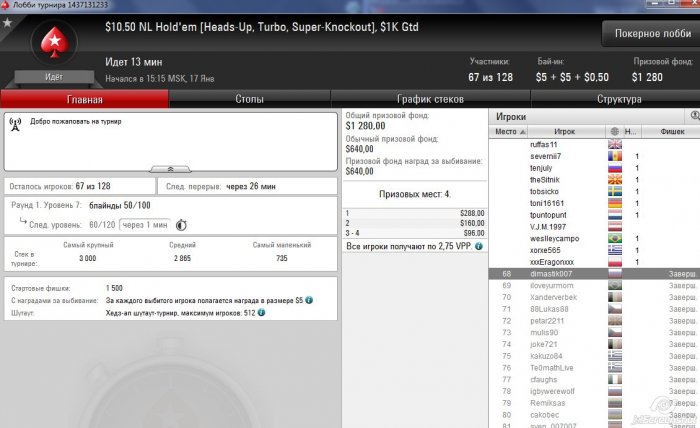Click the Dutch flag beside tpuntopunt
700x428 pixels.
click(615, 215)
